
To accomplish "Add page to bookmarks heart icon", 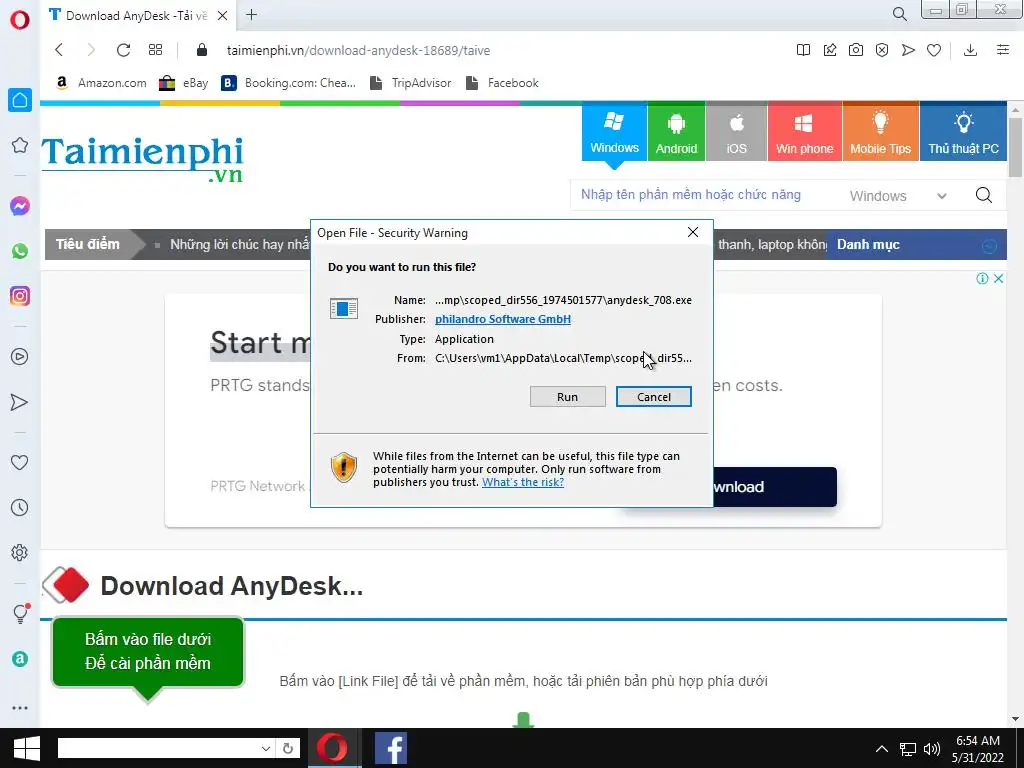I will [x=934, y=50].
